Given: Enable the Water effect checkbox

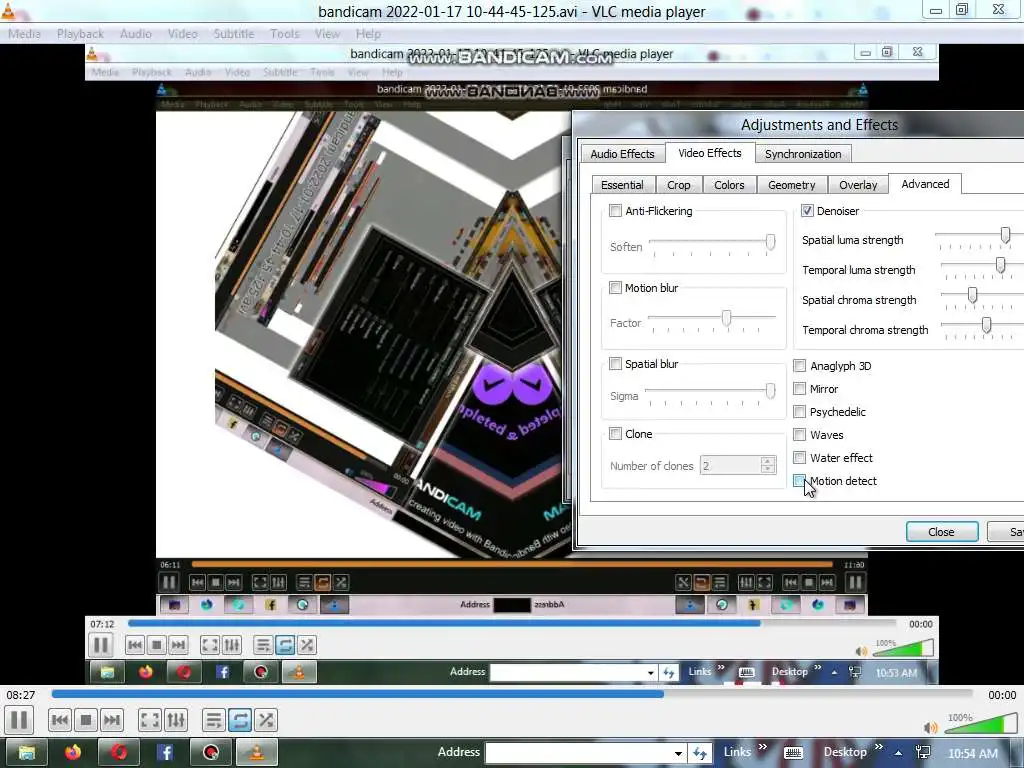Looking at the screenshot, I should point(799,457).
